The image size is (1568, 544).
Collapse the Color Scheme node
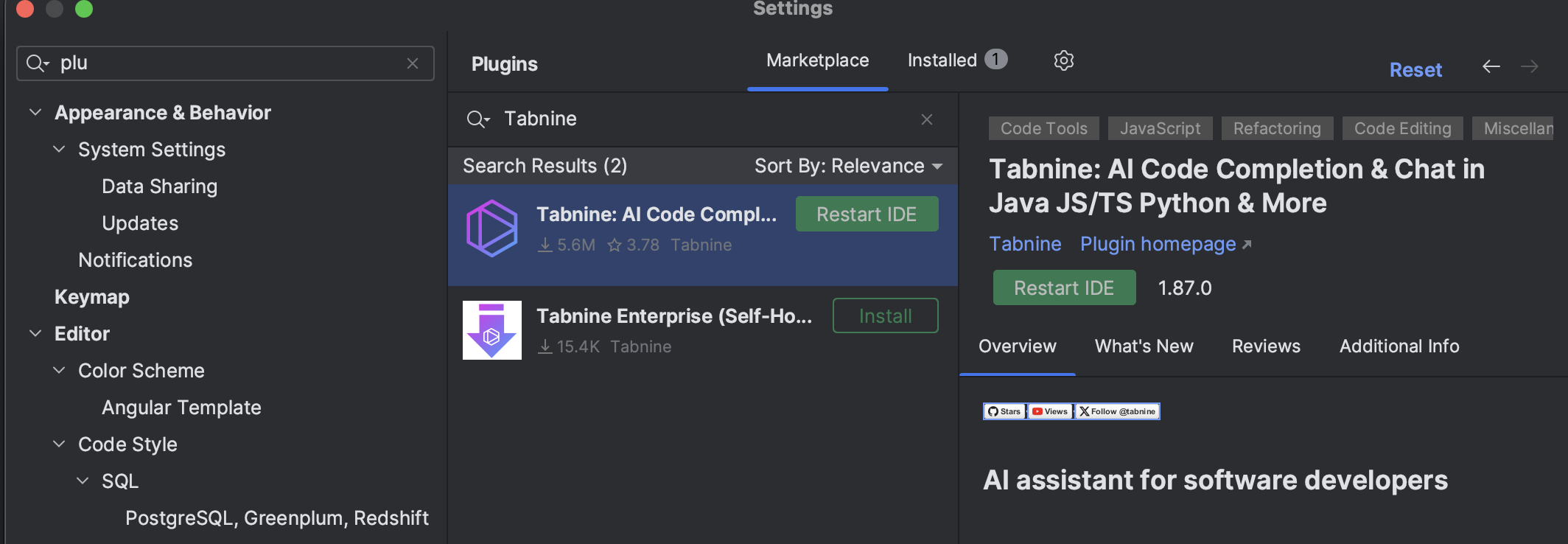(59, 370)
